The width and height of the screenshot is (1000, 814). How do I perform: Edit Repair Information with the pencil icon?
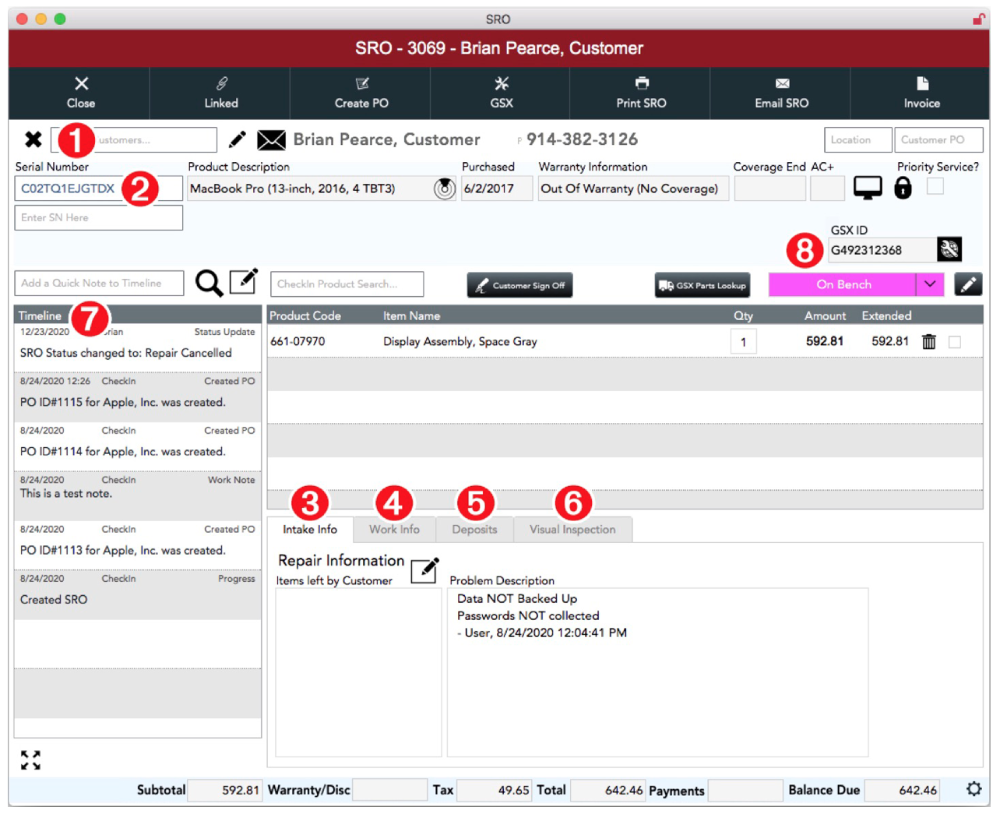(x=425, y=568)
